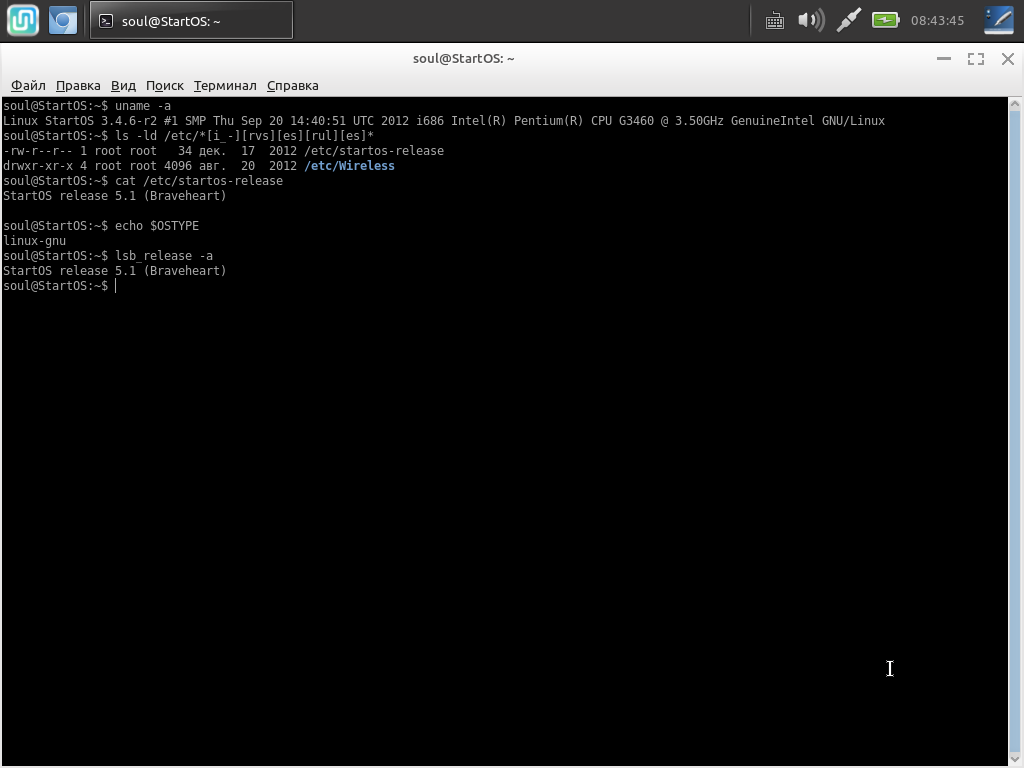Minimize the terminal window
This screenshot has width=1024, height=768.
tap(944, 59)
